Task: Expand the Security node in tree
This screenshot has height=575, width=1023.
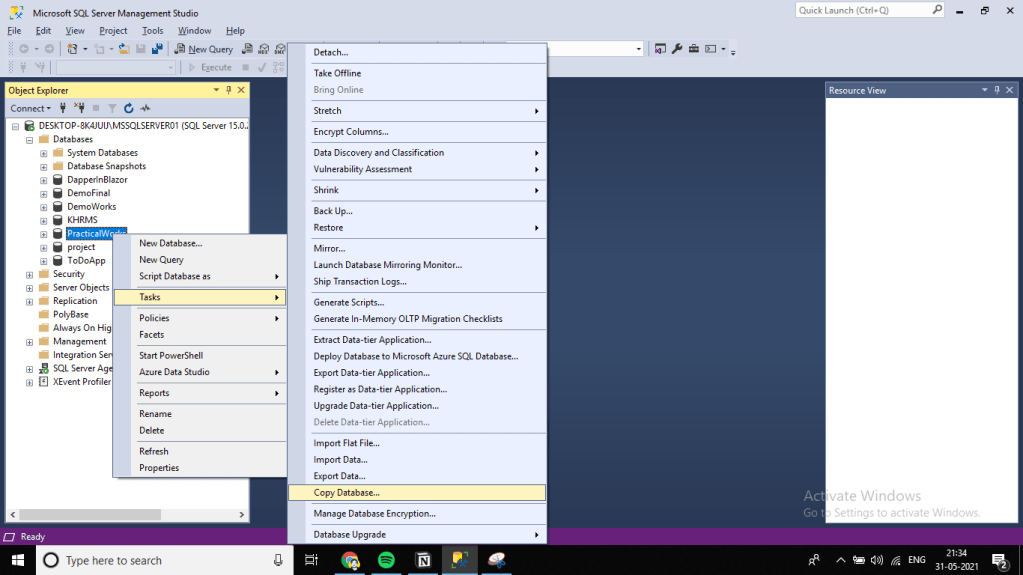Action: point(30,274)
